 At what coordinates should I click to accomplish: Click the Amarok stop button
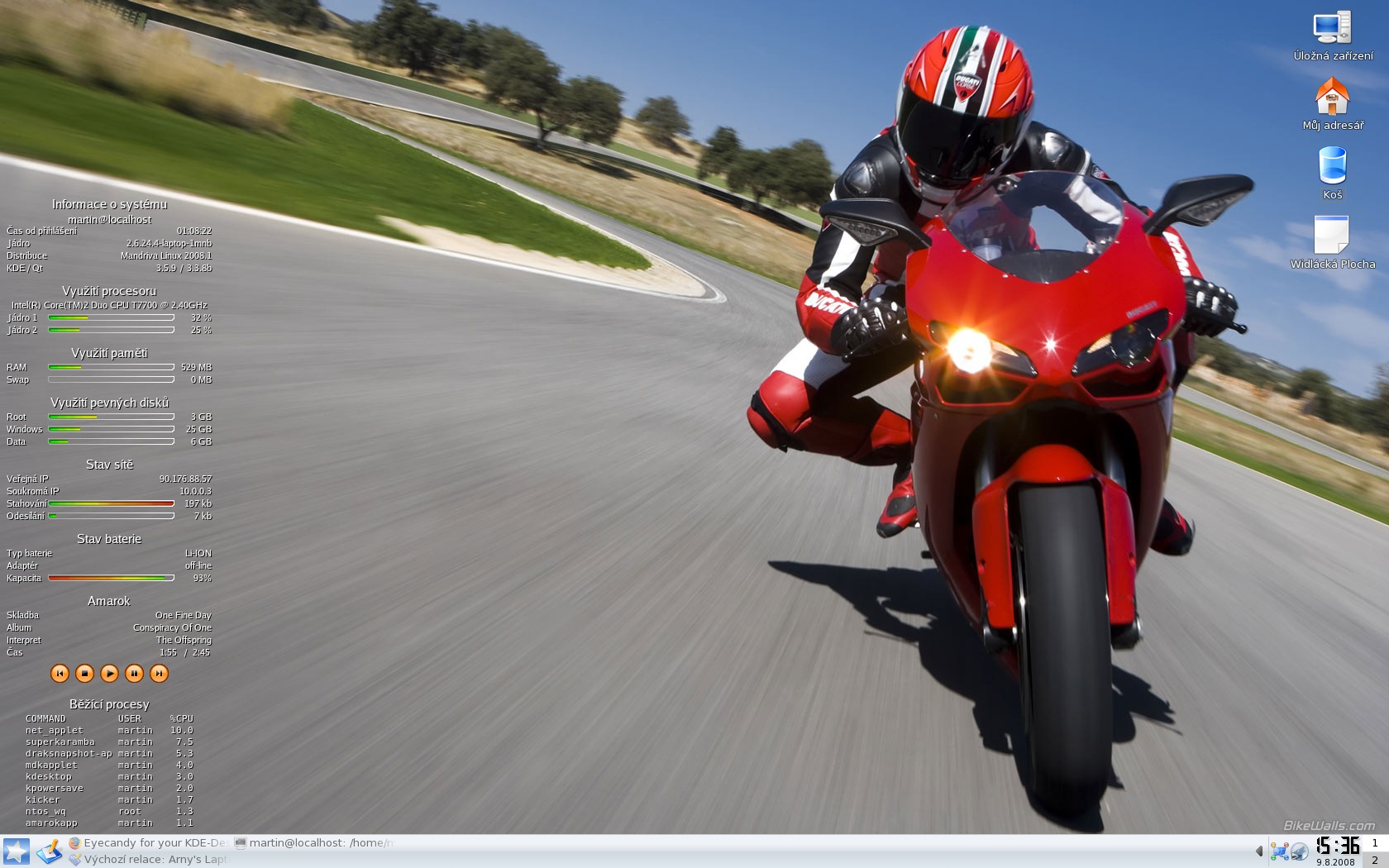[x=84, y=673]
